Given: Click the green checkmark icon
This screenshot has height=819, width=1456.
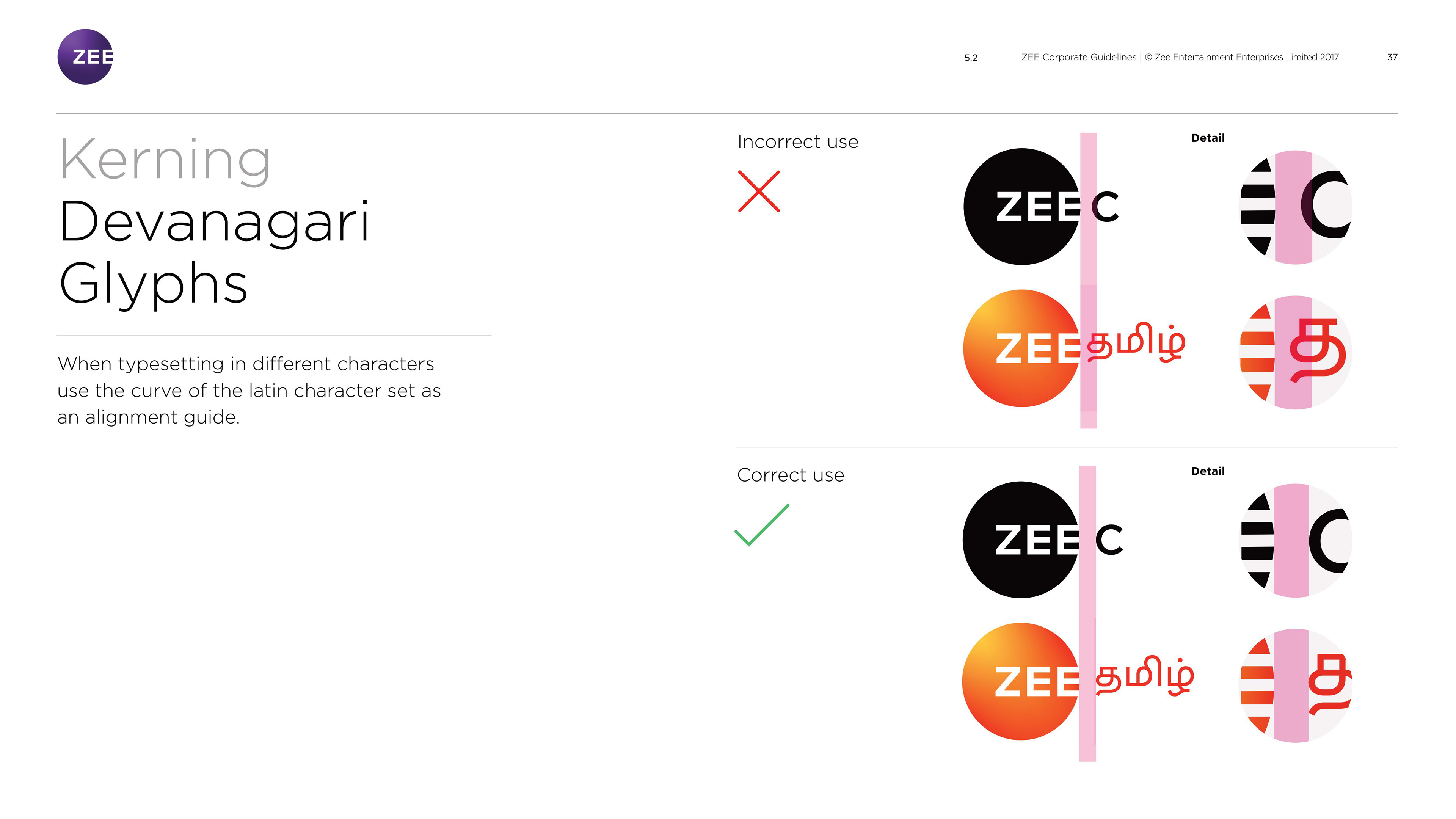Looking at the screenshot, I should 761,525.
